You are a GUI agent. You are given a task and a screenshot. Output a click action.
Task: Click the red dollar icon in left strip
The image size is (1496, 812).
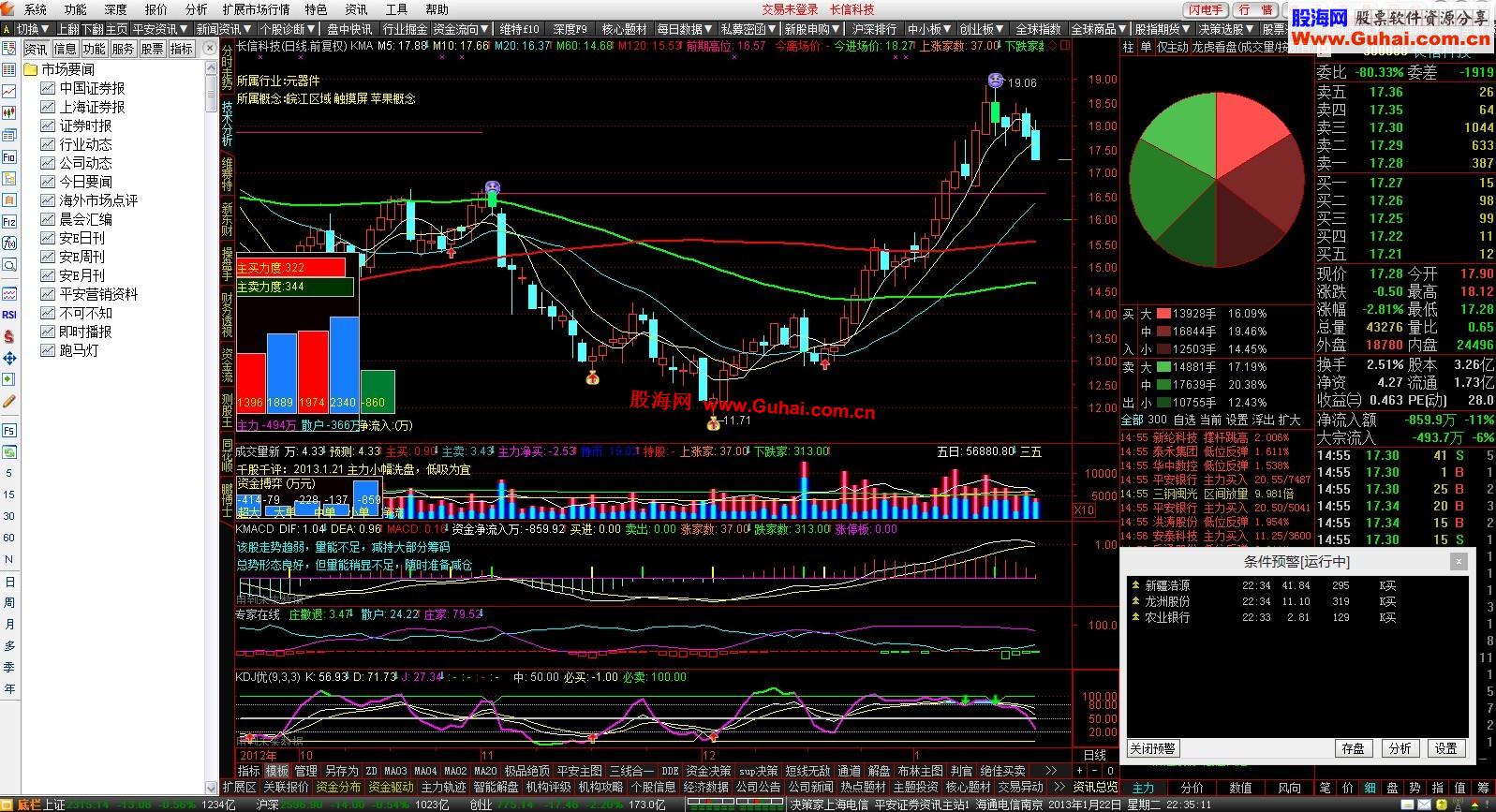(8, 336)
